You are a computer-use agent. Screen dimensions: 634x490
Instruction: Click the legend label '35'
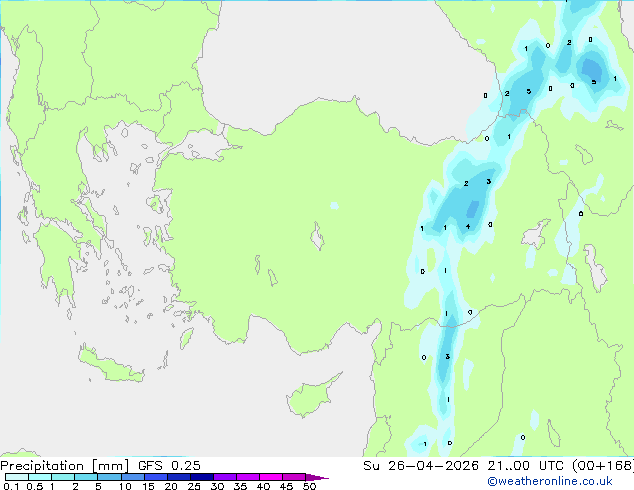tap(240, 486)
